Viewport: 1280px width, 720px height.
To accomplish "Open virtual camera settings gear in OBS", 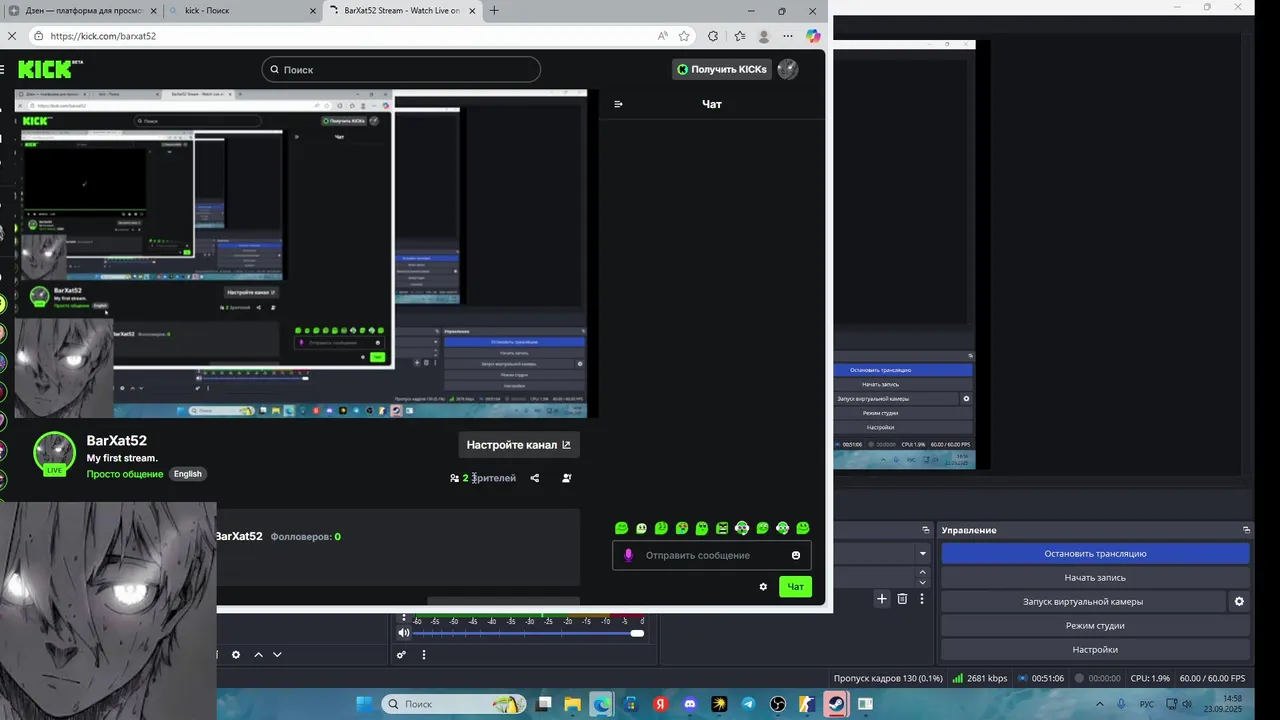I will coord(1239,602).
